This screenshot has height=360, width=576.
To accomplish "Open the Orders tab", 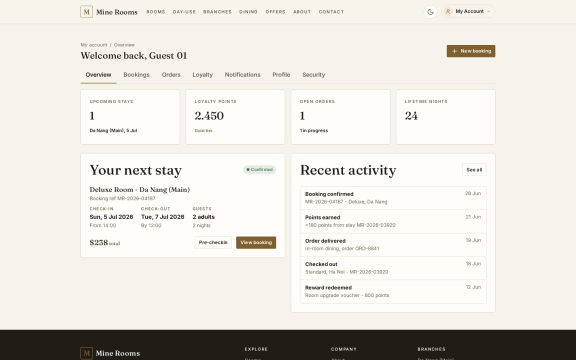I will click(171, 75).
